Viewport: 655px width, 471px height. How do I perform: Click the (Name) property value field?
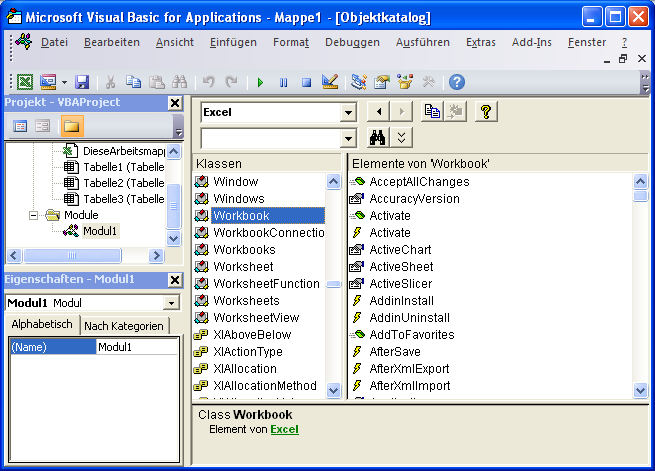point(137,347)
